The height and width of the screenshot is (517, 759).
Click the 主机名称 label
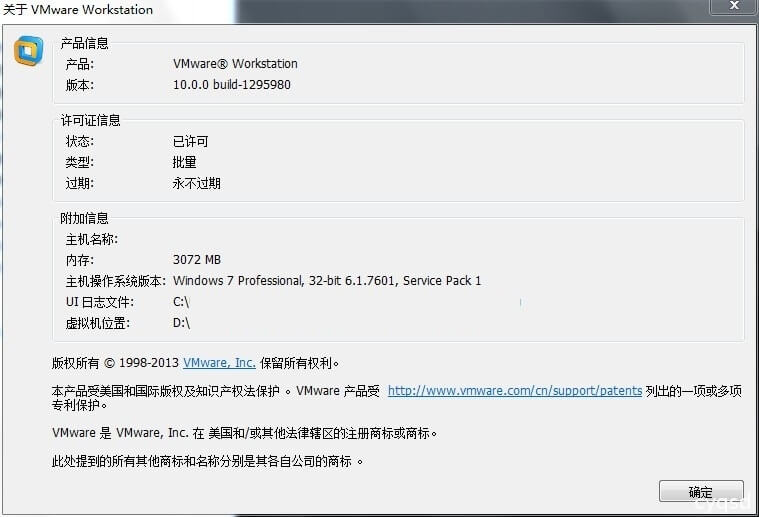point(92,239)
